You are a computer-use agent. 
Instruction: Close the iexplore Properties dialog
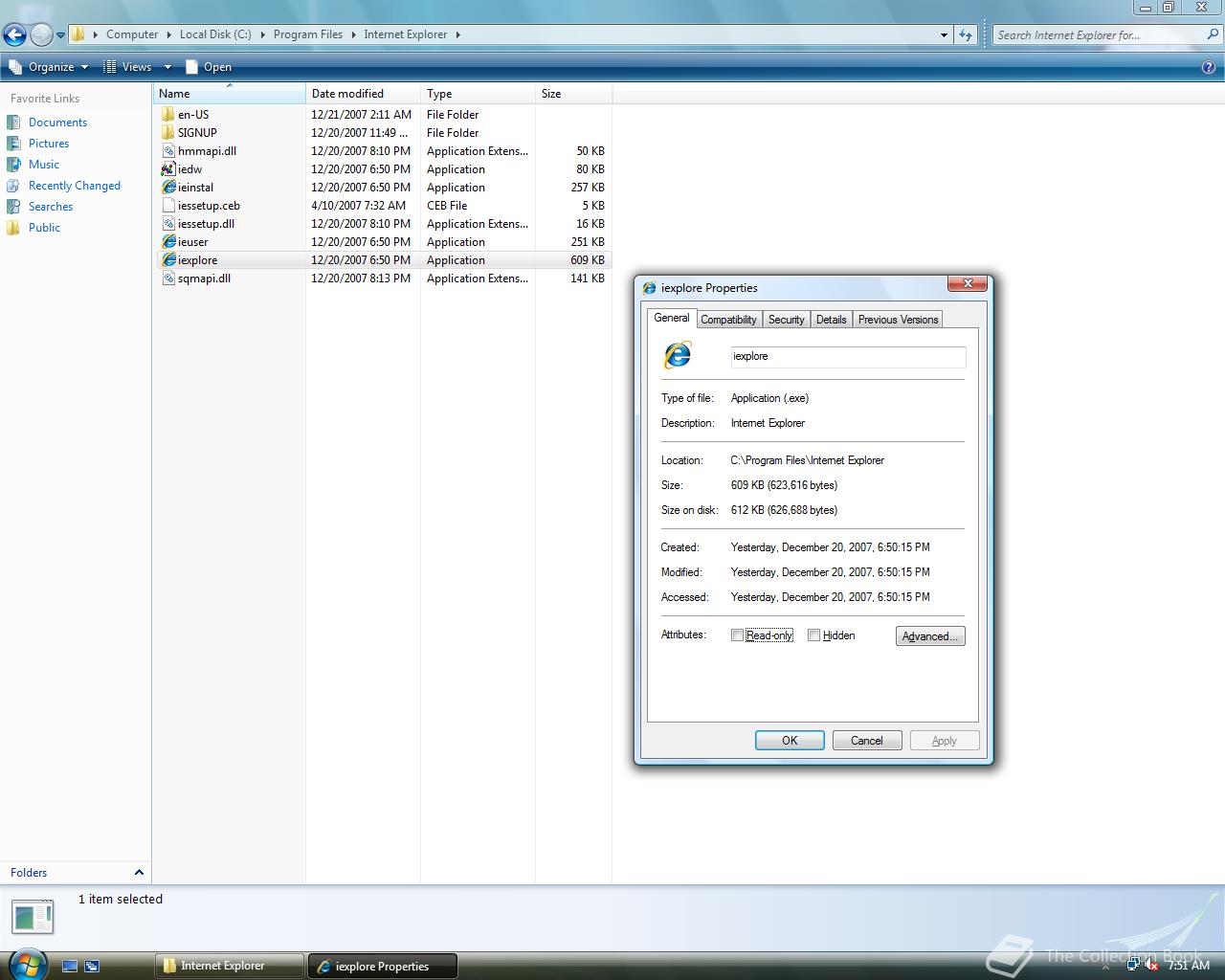pyautogui.click(x=968, y=284)
